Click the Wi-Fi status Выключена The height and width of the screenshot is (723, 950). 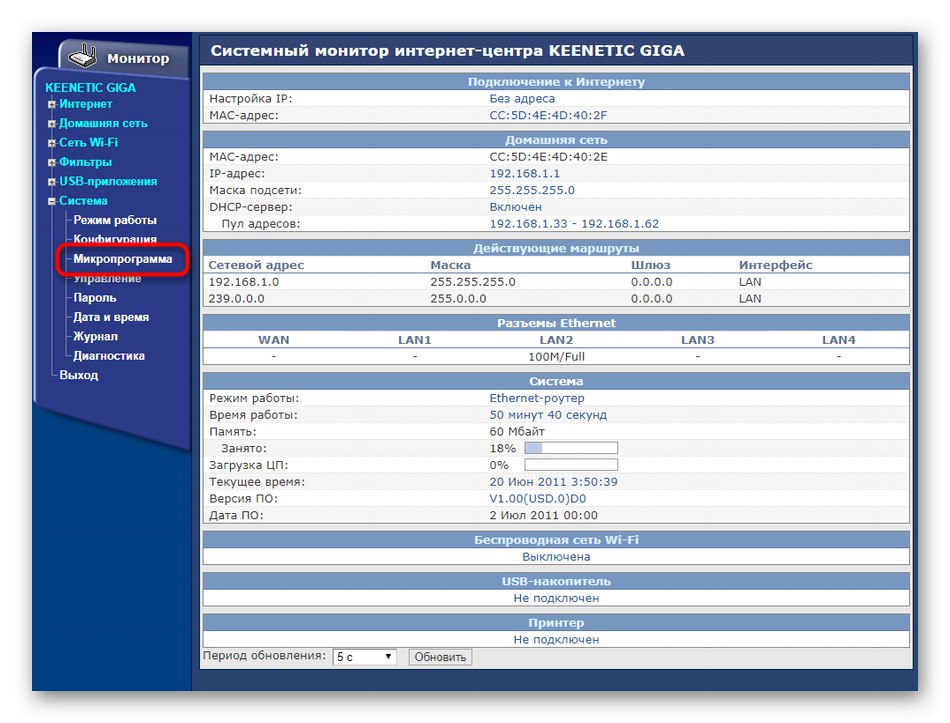(556, 556)
